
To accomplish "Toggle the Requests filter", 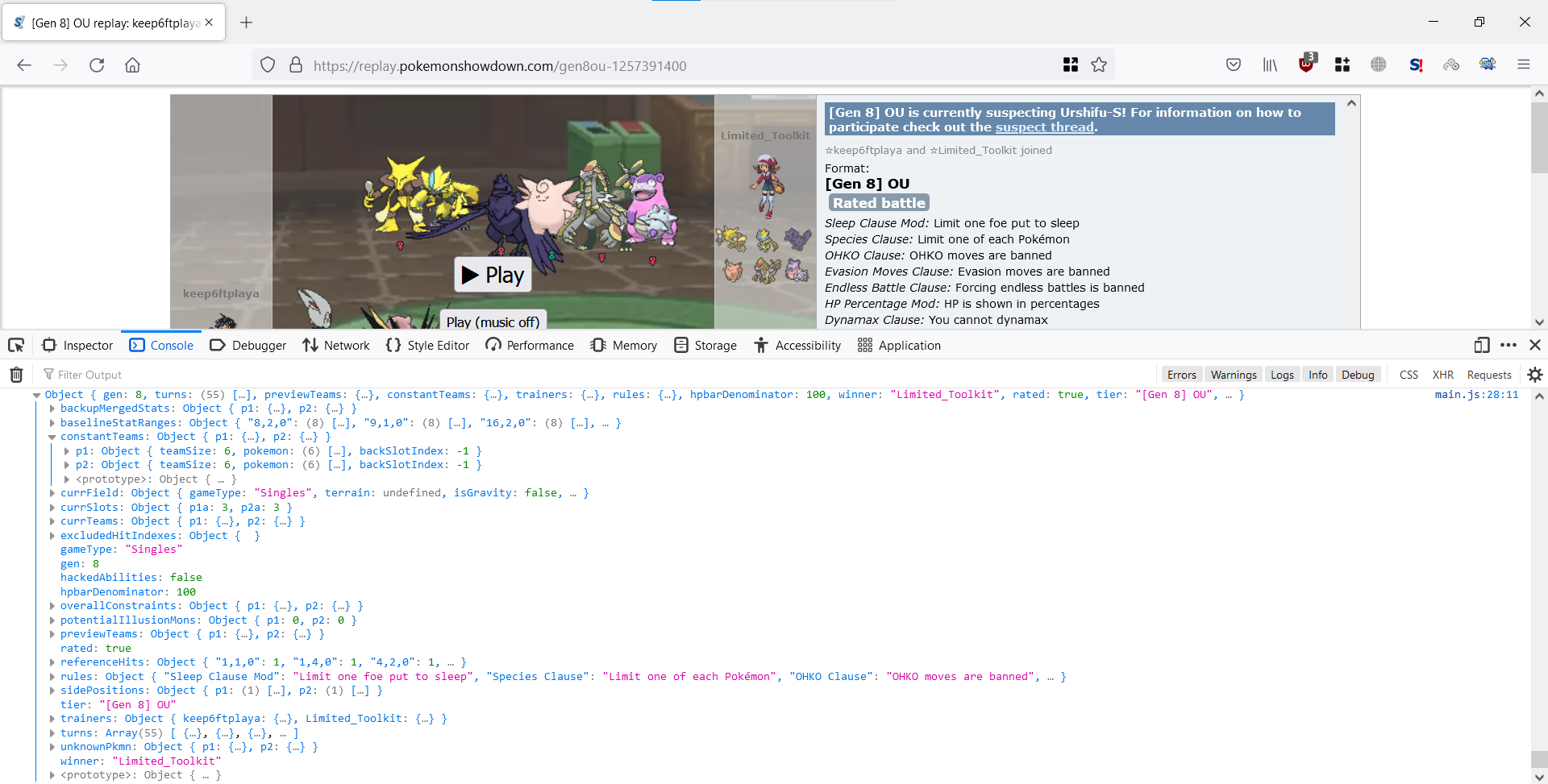I will pos(1489,375).
